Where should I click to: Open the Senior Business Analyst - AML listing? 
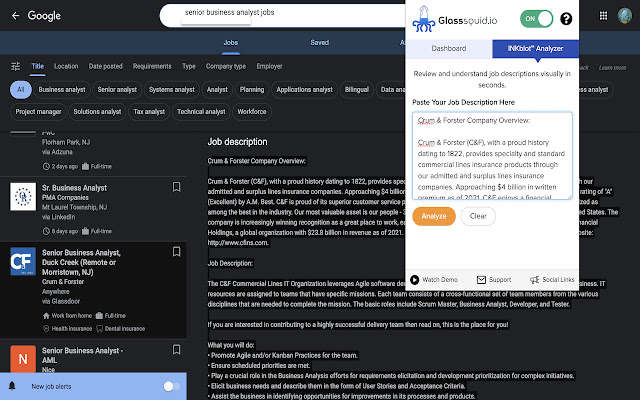pyautogui.click(x=82, y=355)
